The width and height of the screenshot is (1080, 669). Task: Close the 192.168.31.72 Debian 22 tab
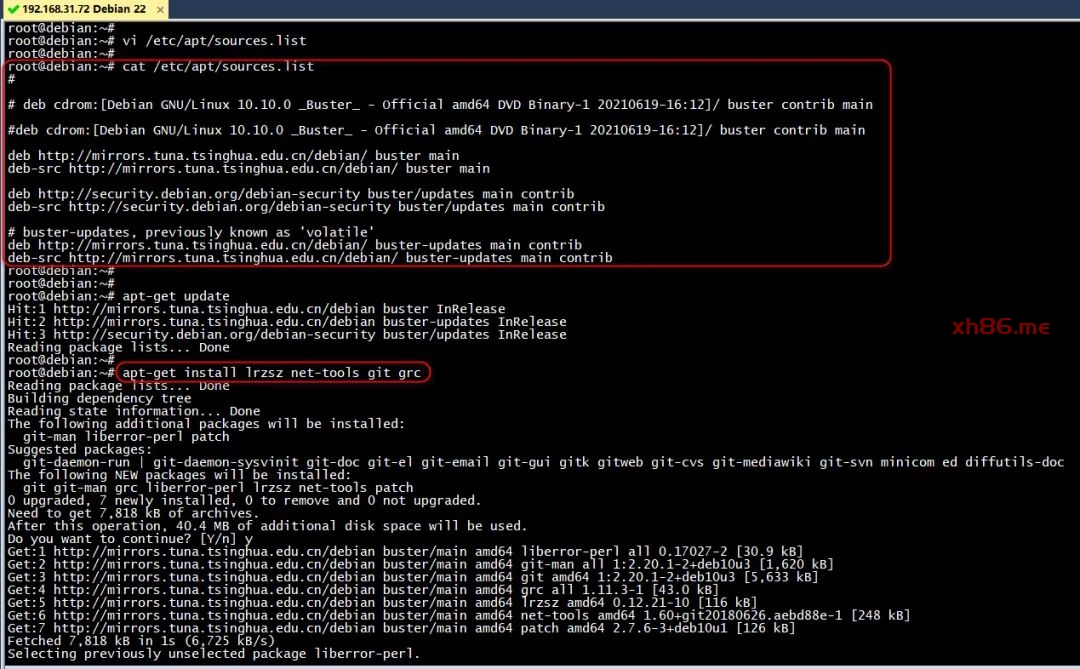(x=160, y=9)
